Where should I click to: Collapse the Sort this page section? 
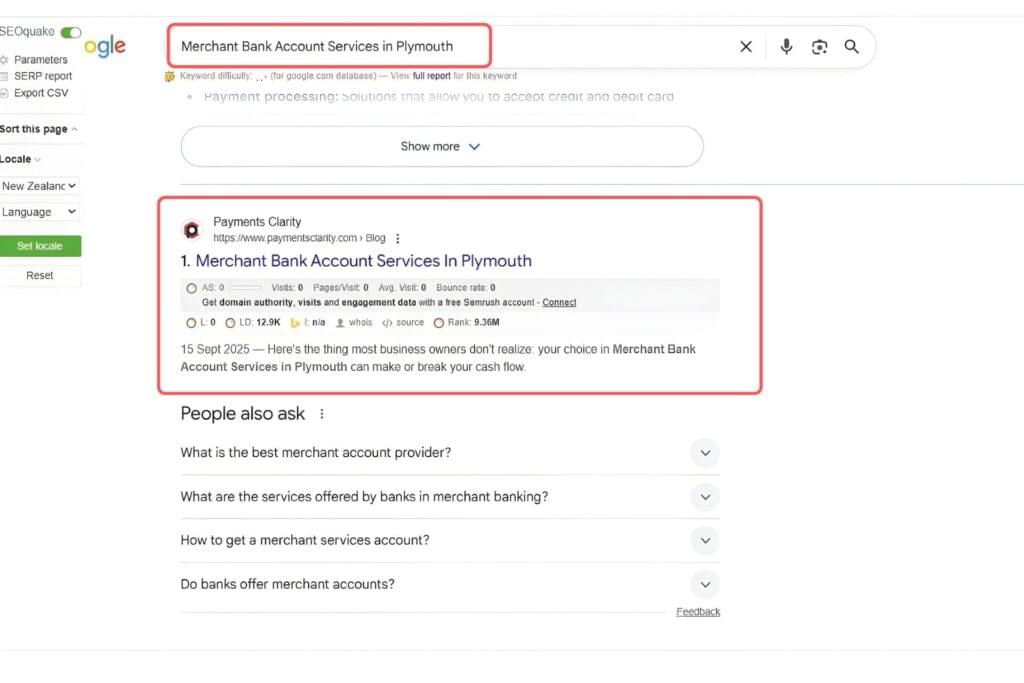point(38,129)
